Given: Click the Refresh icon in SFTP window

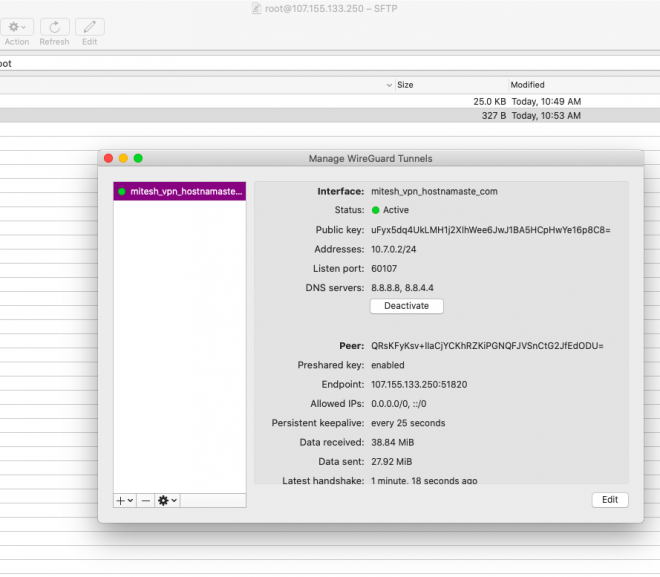Looking at the screenshot, I should pos(55,27).
